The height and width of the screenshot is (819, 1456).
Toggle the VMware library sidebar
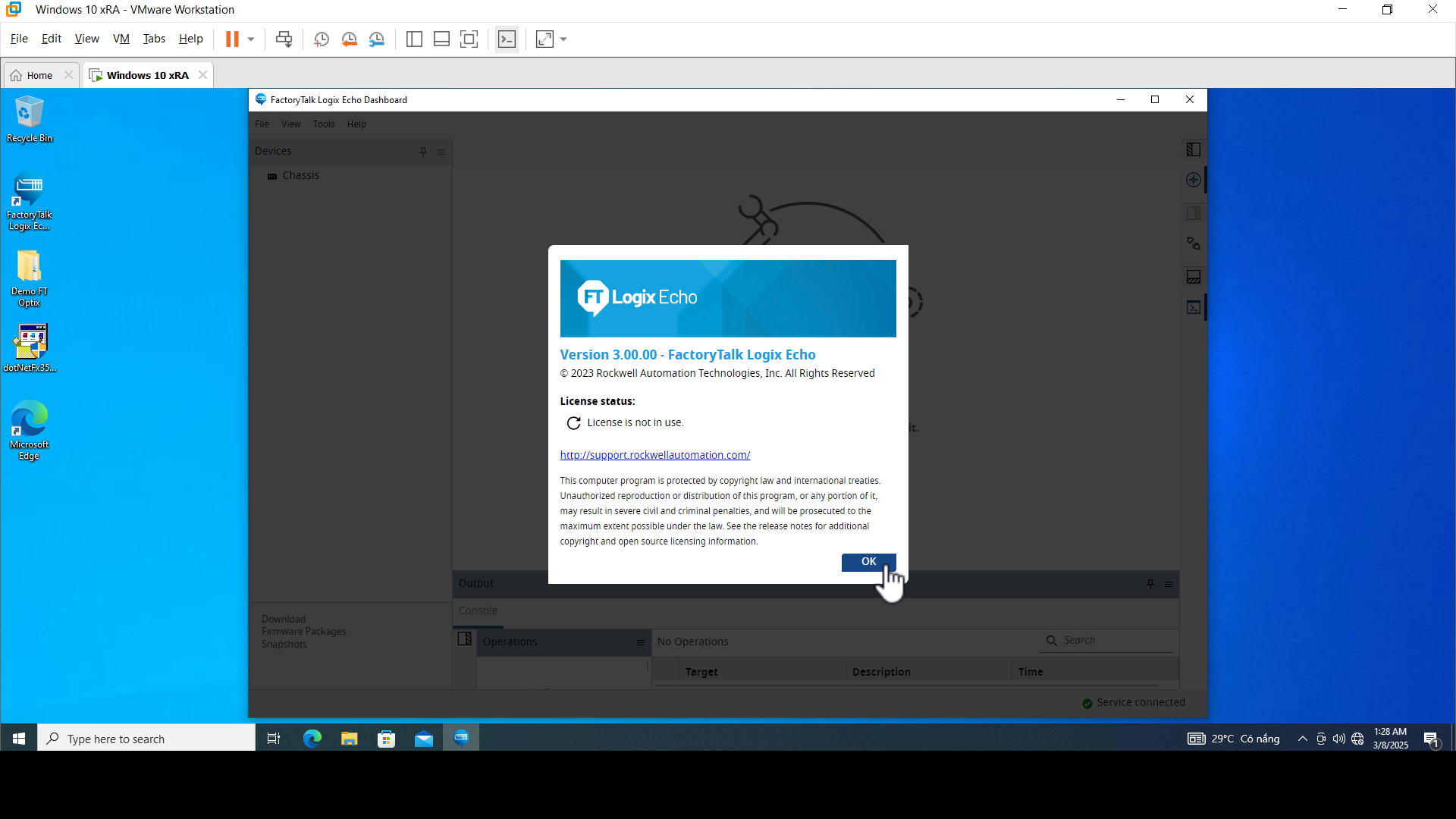pyautogui.click(x=414, y=39)
